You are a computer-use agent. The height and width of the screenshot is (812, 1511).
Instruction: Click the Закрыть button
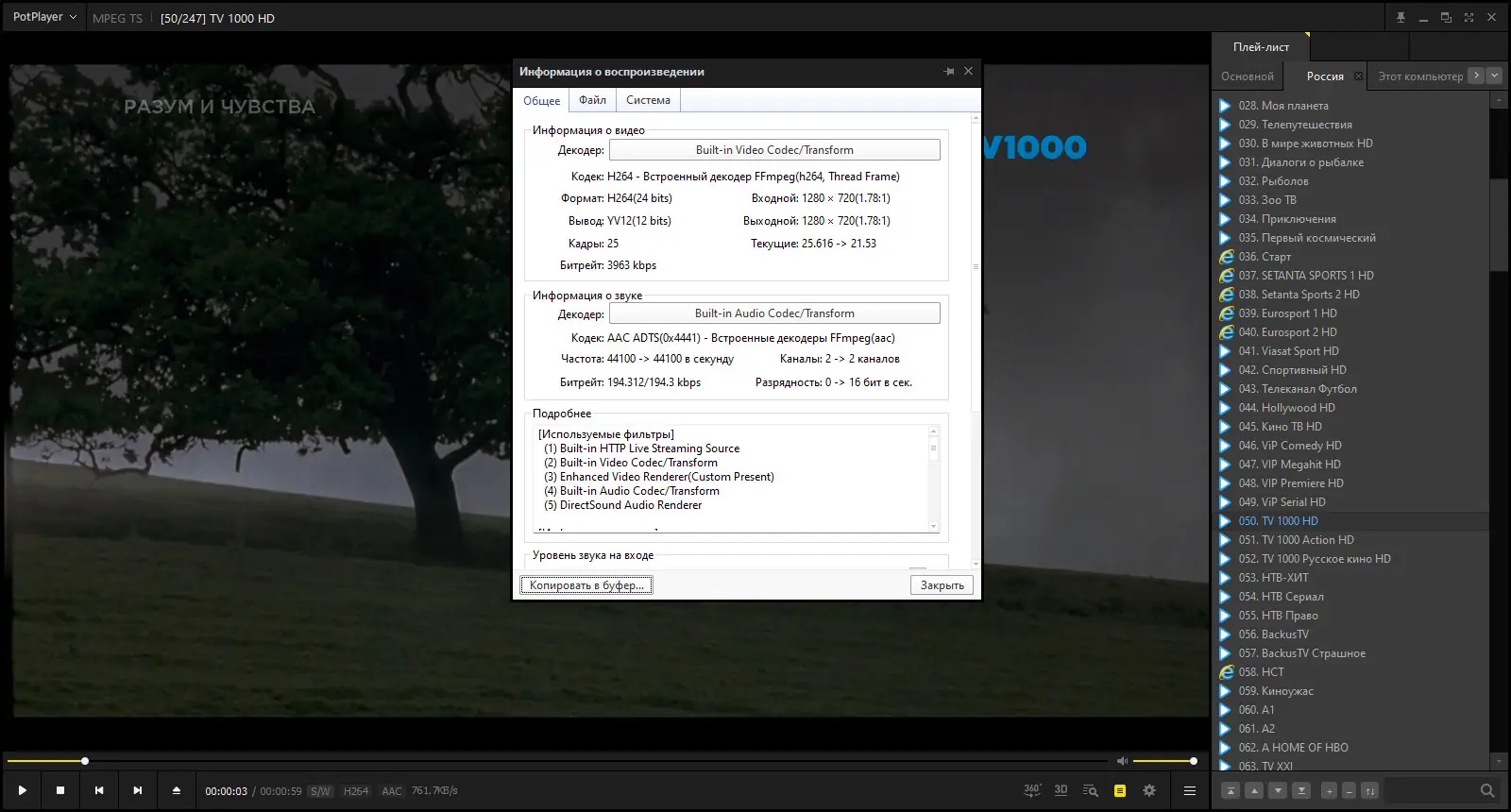(942, 585)
